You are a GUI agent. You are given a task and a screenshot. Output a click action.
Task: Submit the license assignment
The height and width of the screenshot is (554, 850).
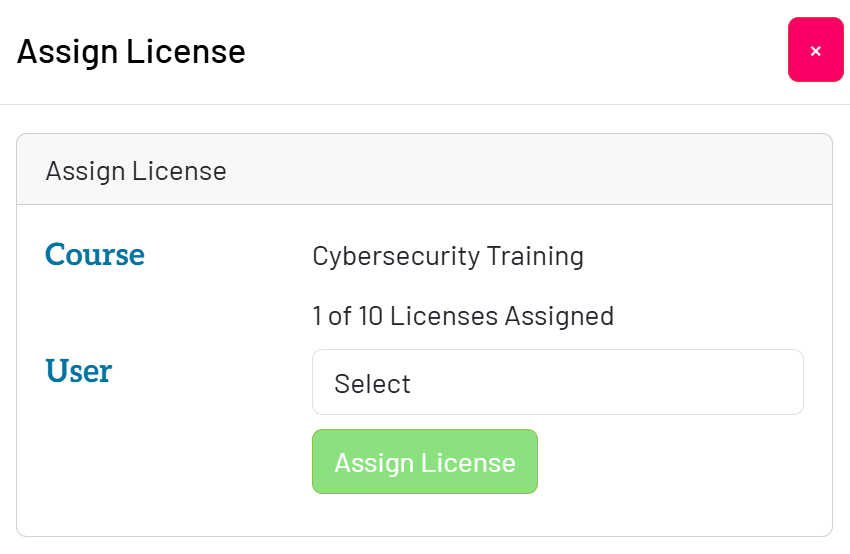[x=424, y=462]
